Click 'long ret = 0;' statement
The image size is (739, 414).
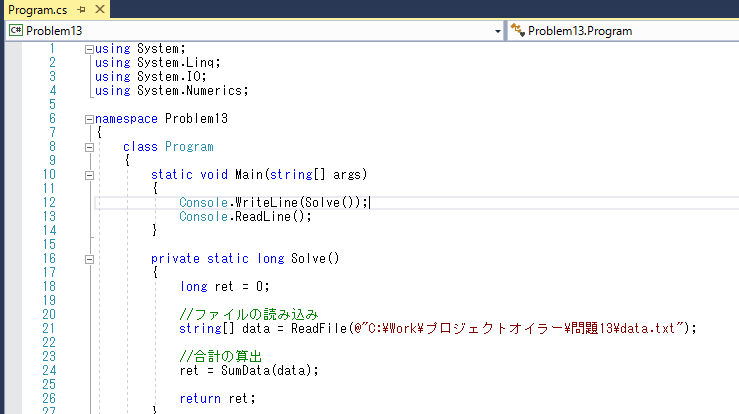point(224,286)
